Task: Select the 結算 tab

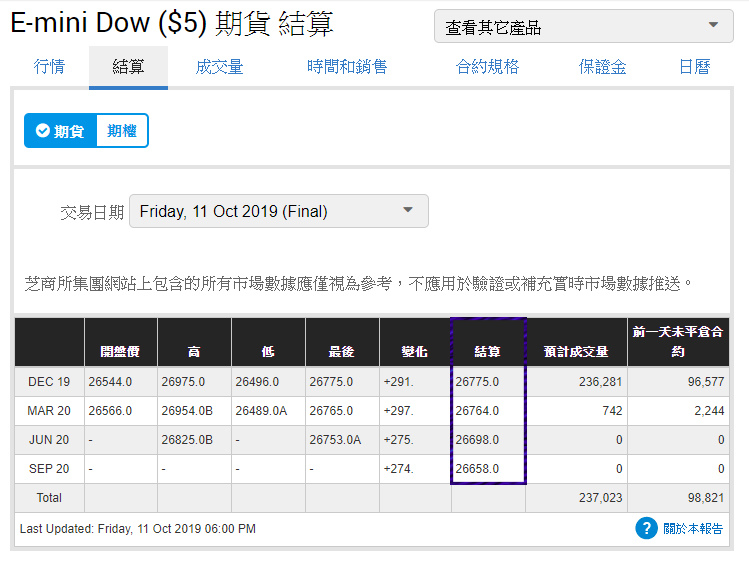Action: 128,66
